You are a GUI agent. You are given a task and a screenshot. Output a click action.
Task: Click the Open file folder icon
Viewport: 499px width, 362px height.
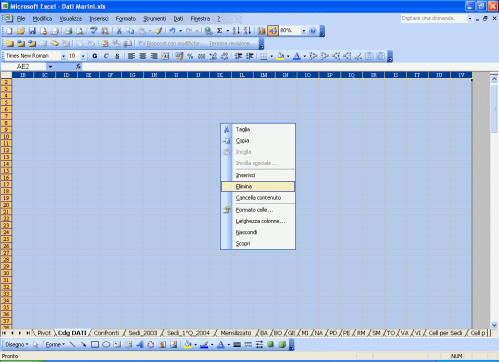point(21,31)
